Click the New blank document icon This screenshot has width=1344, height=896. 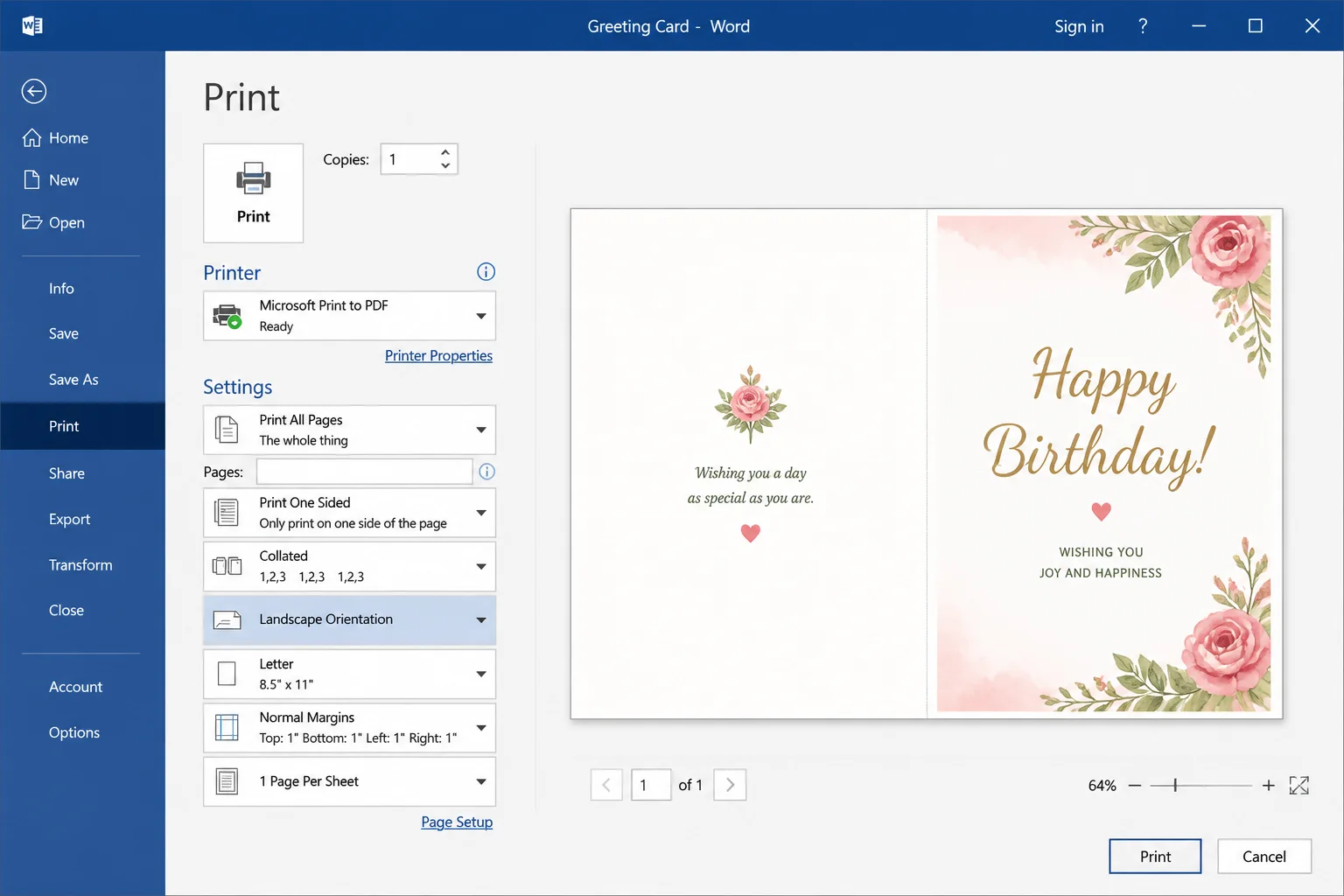[x=32, y=179]
